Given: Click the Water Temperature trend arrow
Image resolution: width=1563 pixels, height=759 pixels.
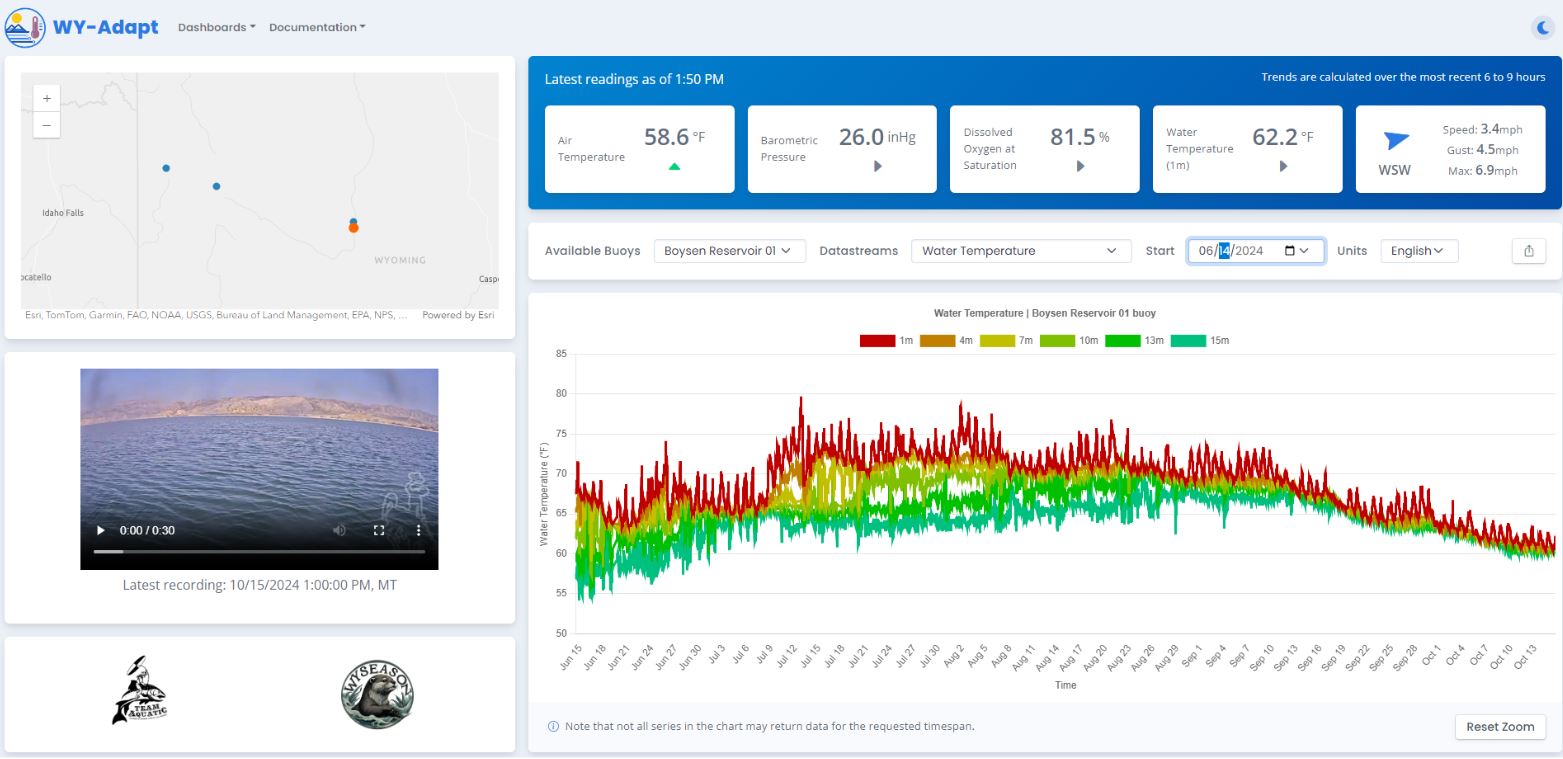Looking at the screenshot, I should (1284, 167).
